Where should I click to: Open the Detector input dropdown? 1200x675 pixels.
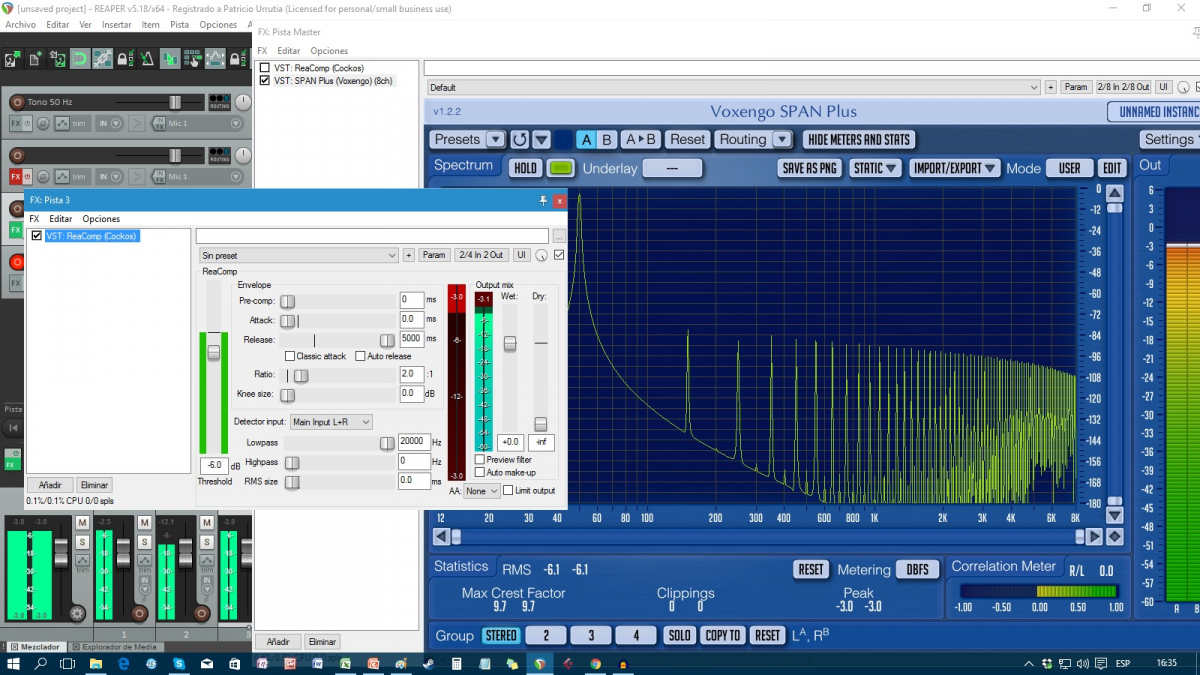(x=331, y=422)
